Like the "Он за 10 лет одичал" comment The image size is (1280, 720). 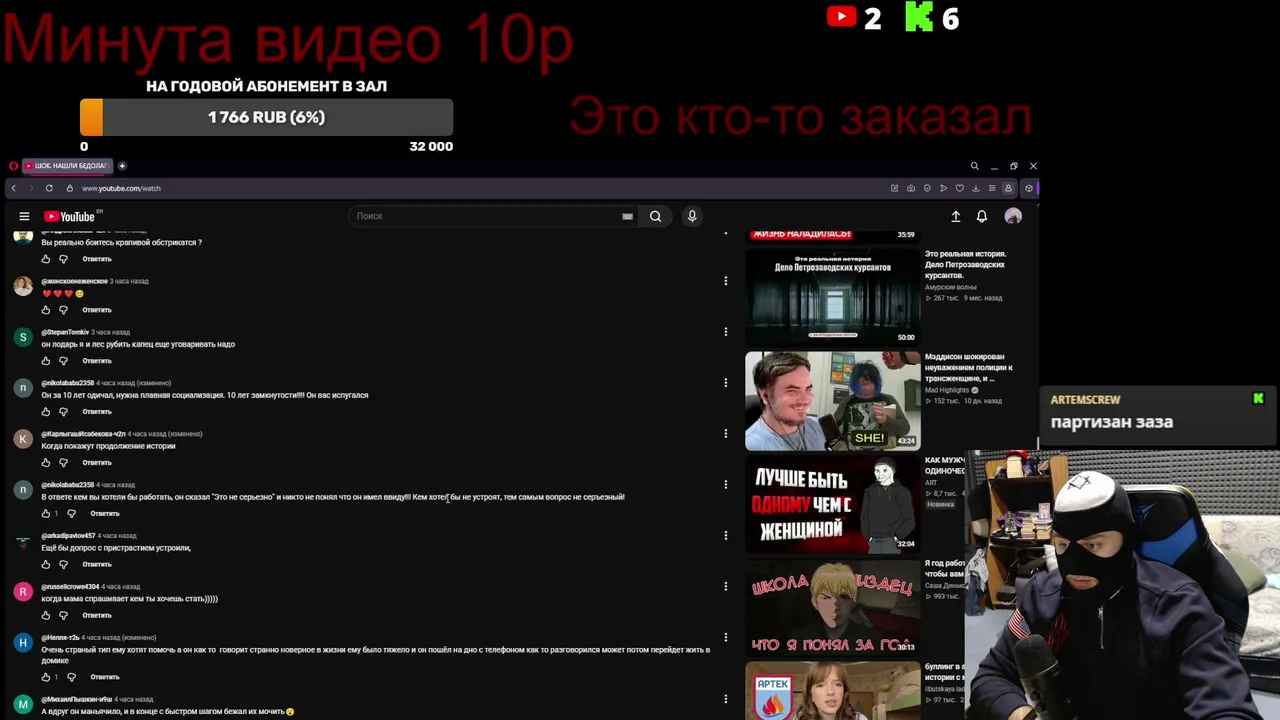pos(45,412)
